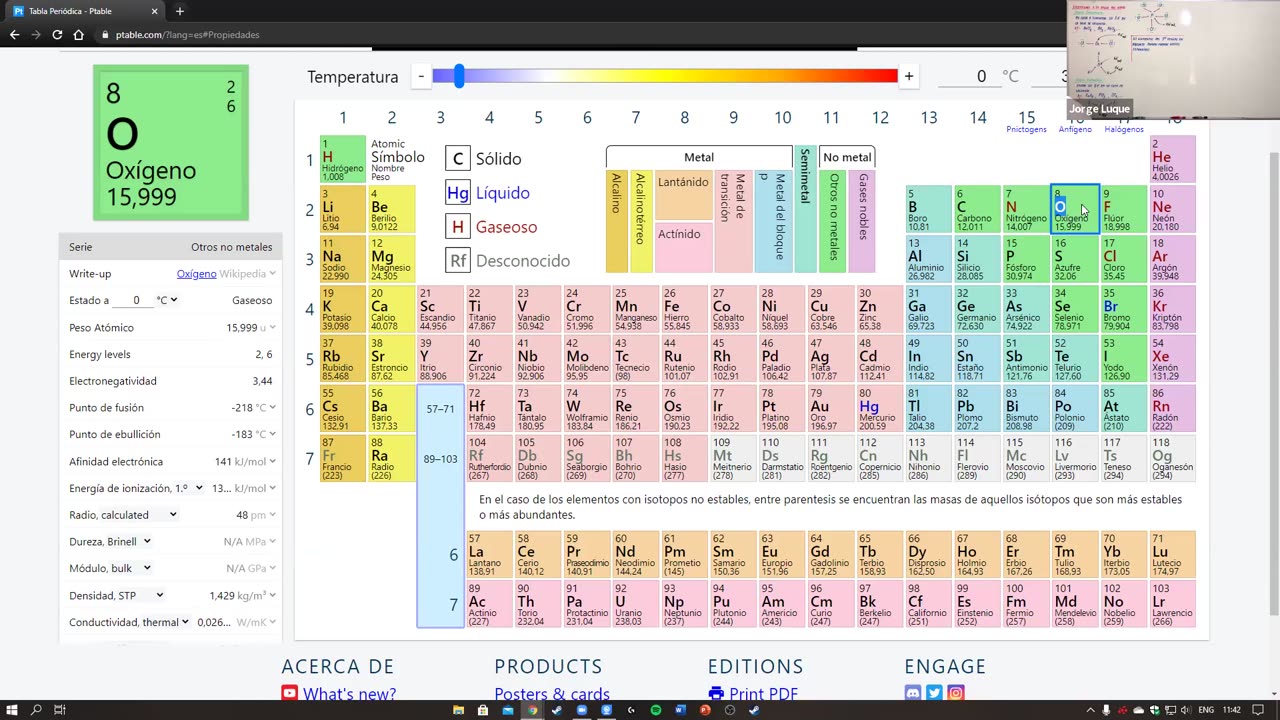Open the Punto de ebullición unit dropdown
Screen dimensions: 1280x720
(266, 435)
